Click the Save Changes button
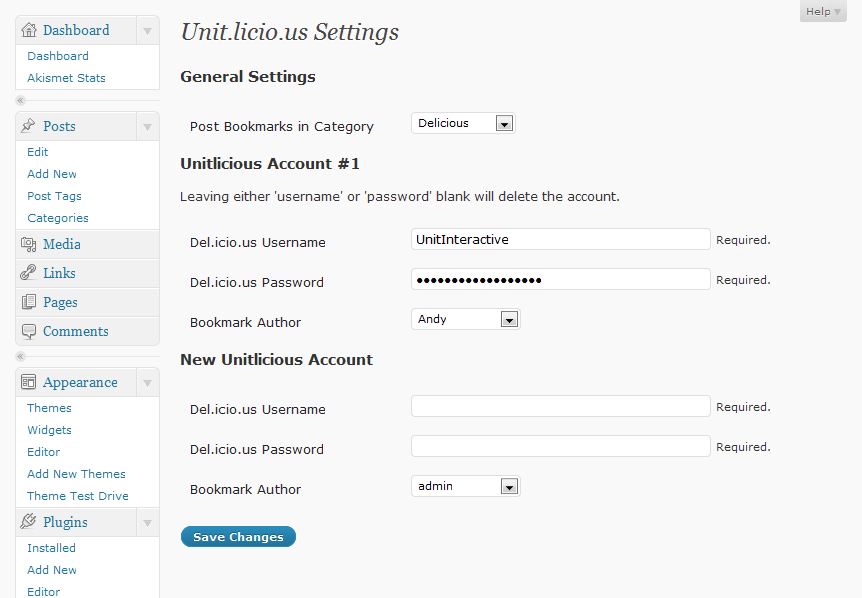Image resolution: width=862 pixels, height=598 pixels. 238,537
